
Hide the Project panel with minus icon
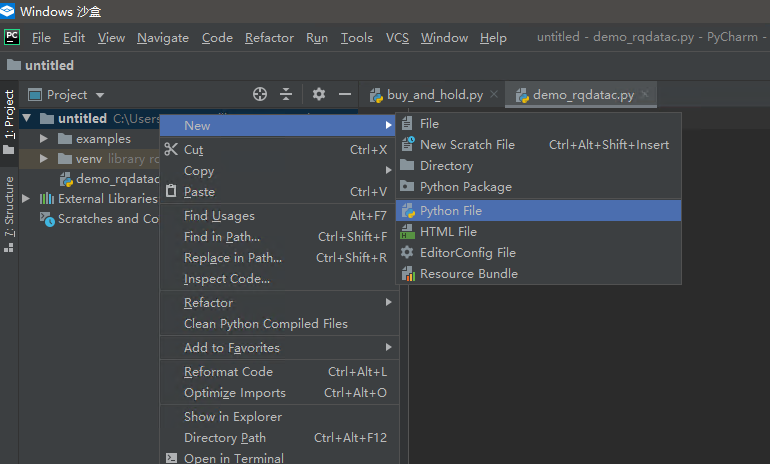[x=345, y=94]
